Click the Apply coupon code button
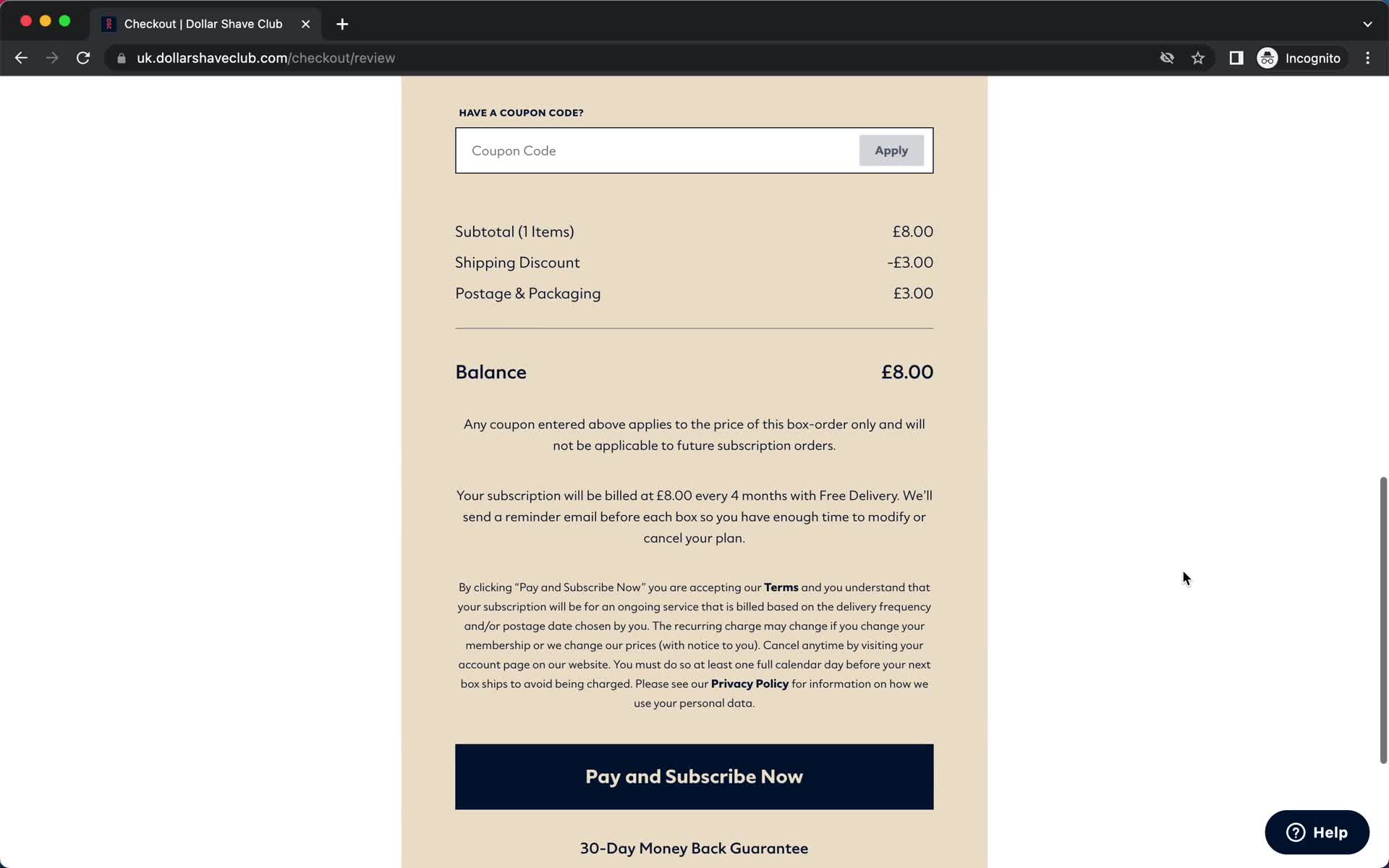1389x868 pixels. [891, 150]
